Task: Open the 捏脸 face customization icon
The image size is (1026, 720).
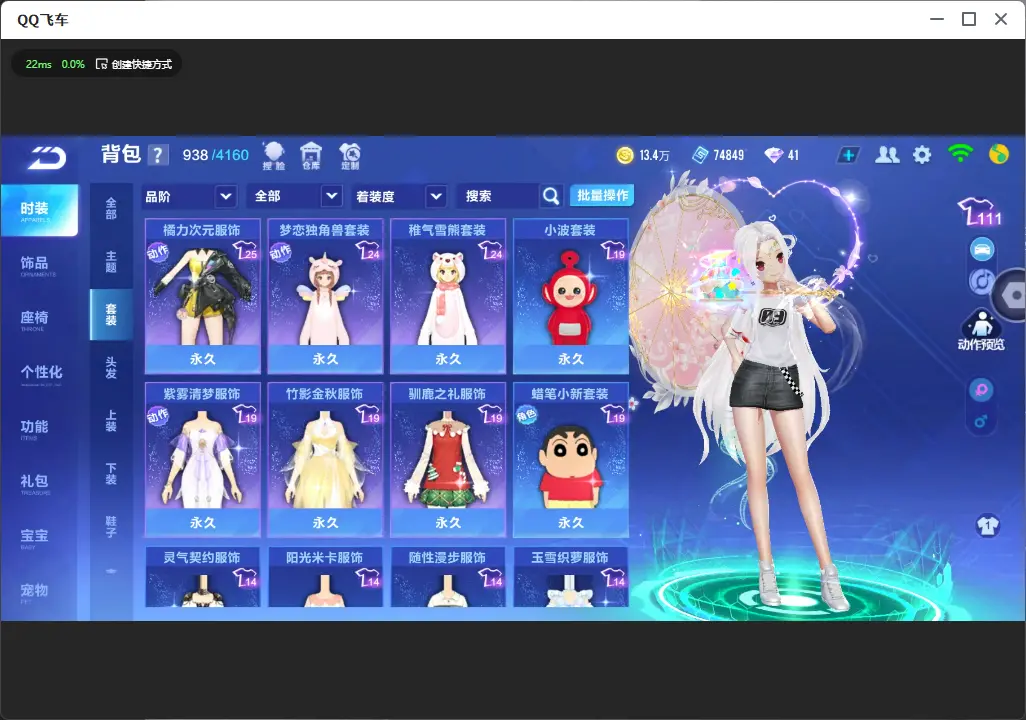Action: point(274,156)
